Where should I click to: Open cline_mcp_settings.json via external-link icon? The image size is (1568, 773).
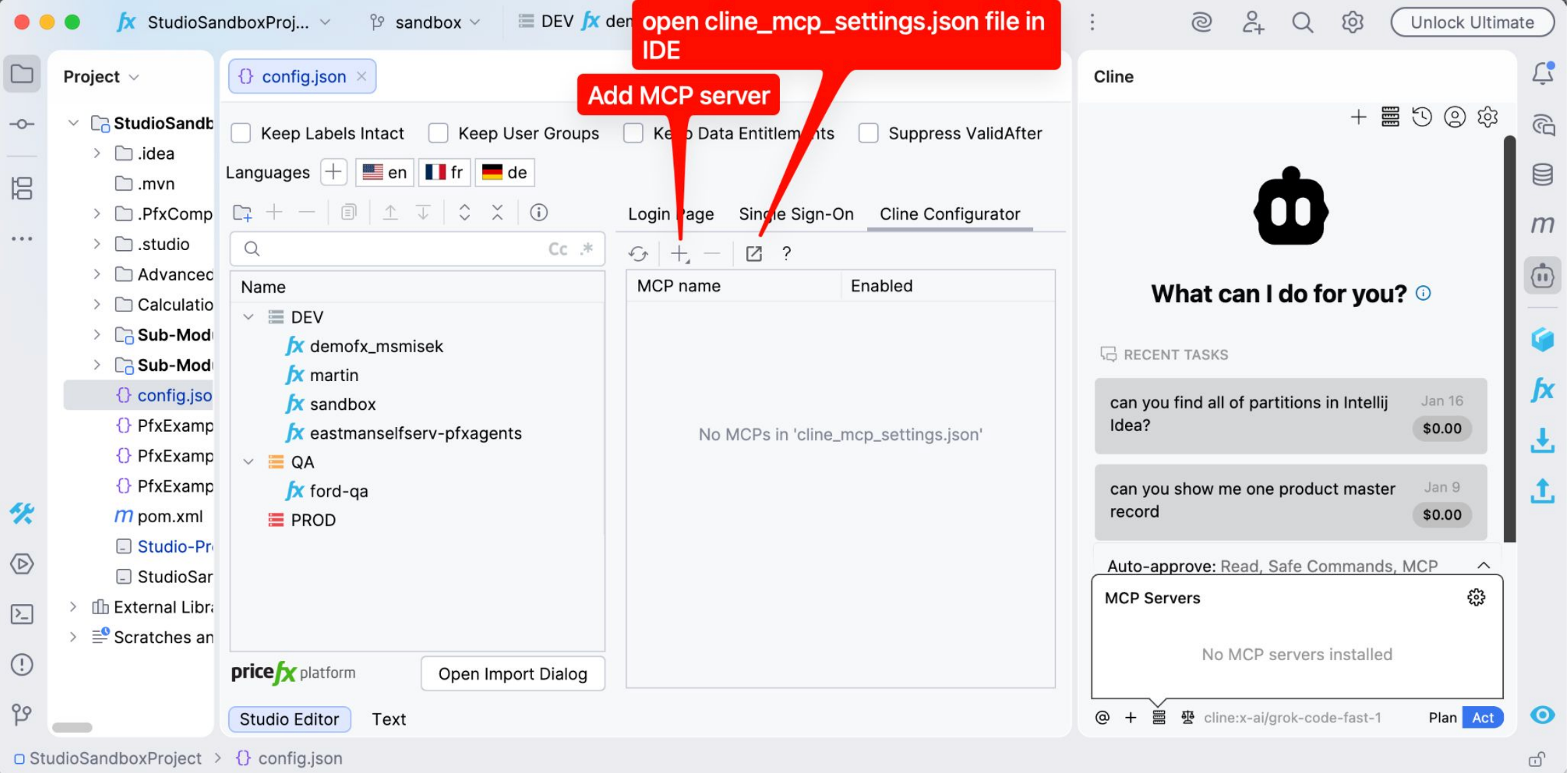[754, 253]
